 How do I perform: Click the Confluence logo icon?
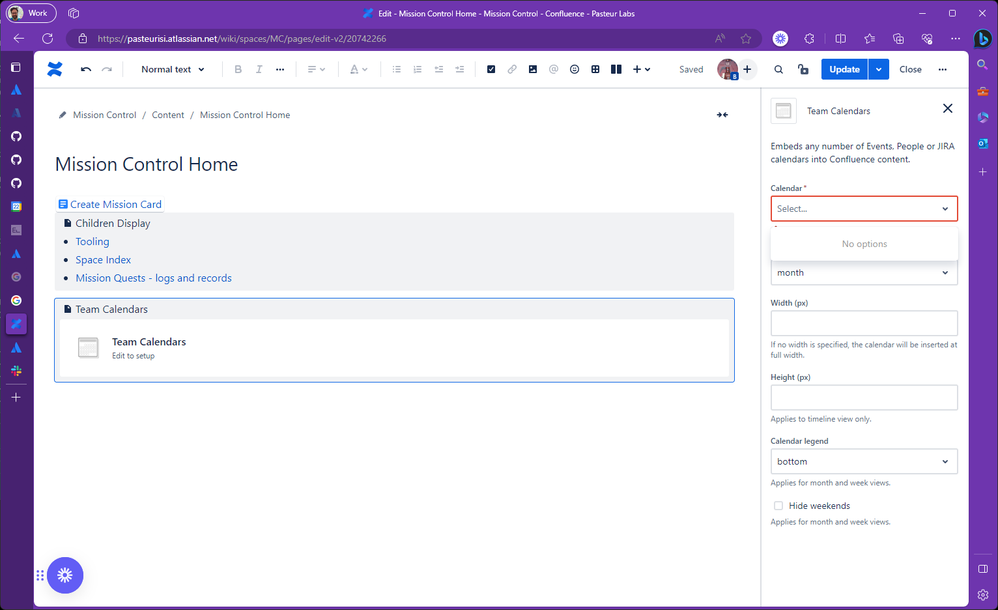(55, 69)
